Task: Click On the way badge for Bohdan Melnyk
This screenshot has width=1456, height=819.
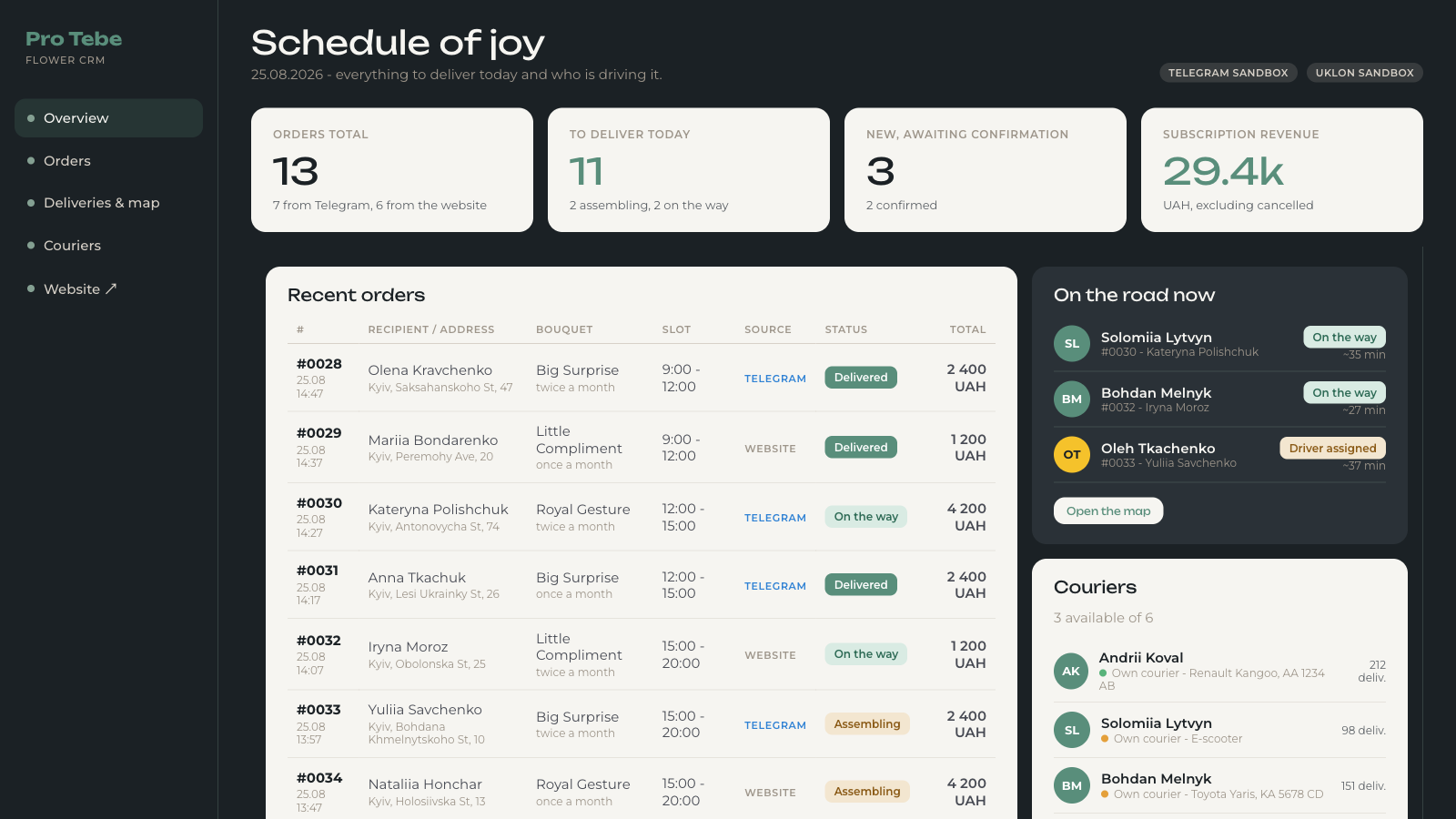Action: [1344, 393]
